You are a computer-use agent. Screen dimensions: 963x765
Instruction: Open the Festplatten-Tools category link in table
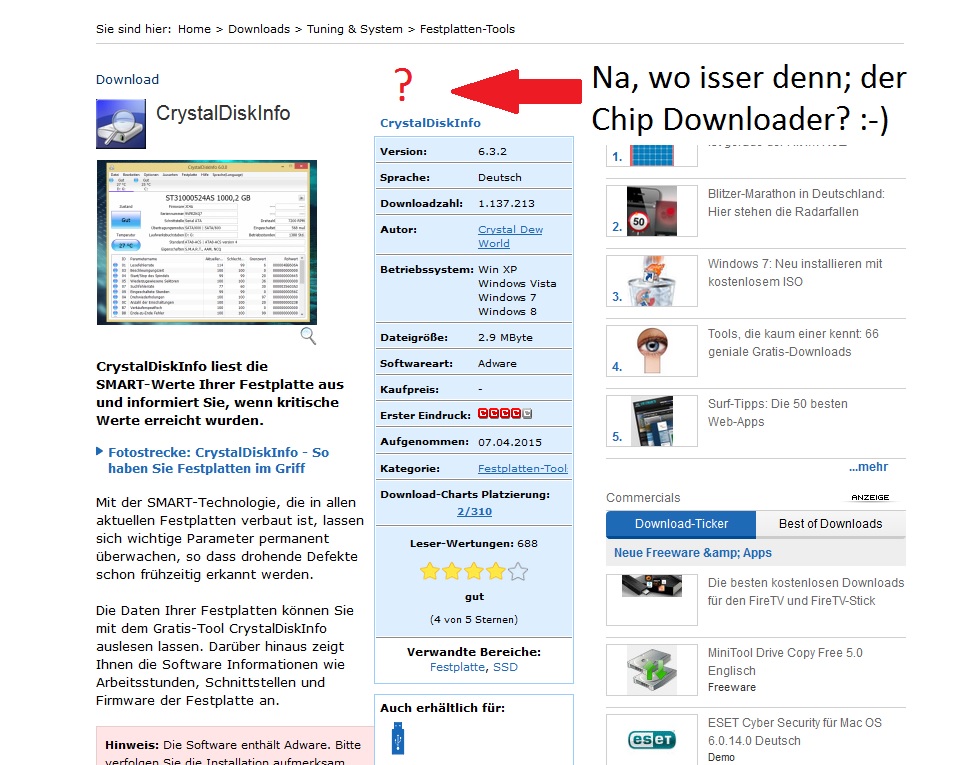(523, 468)
